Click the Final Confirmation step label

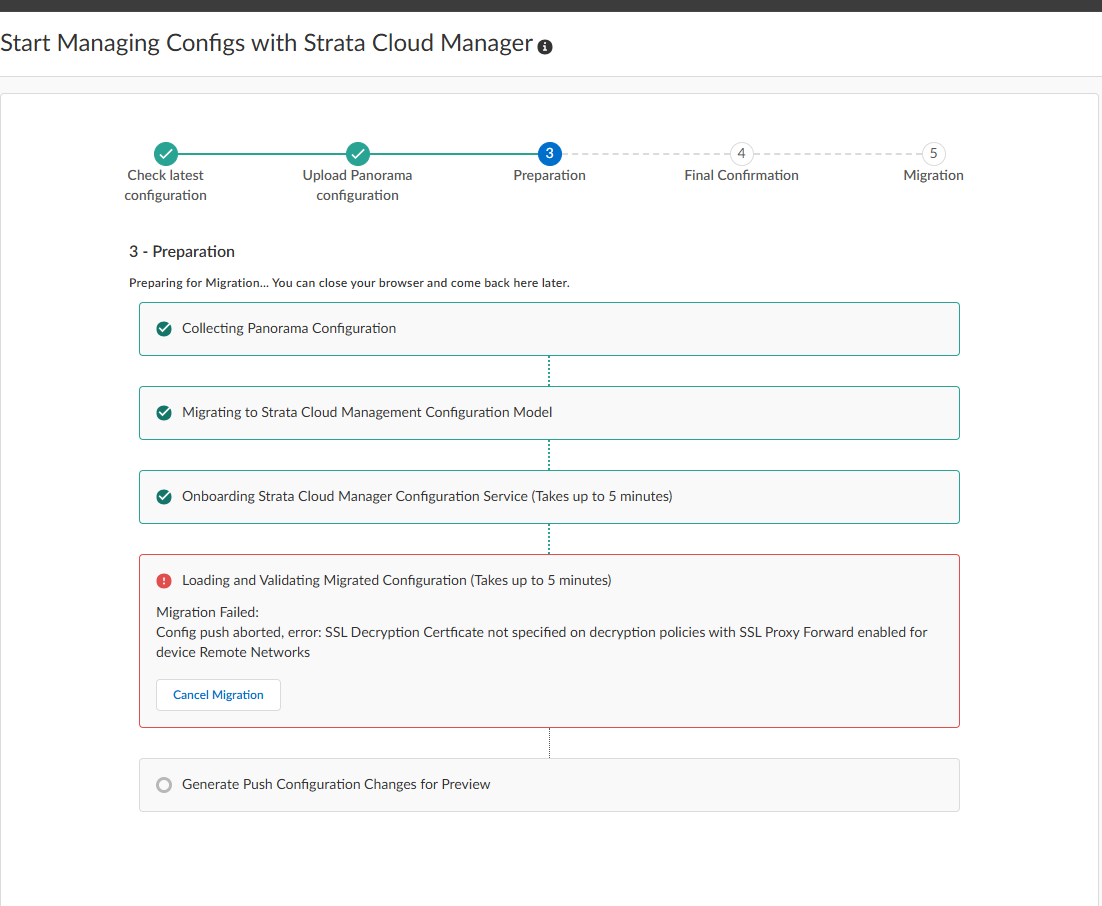[741, 175]
